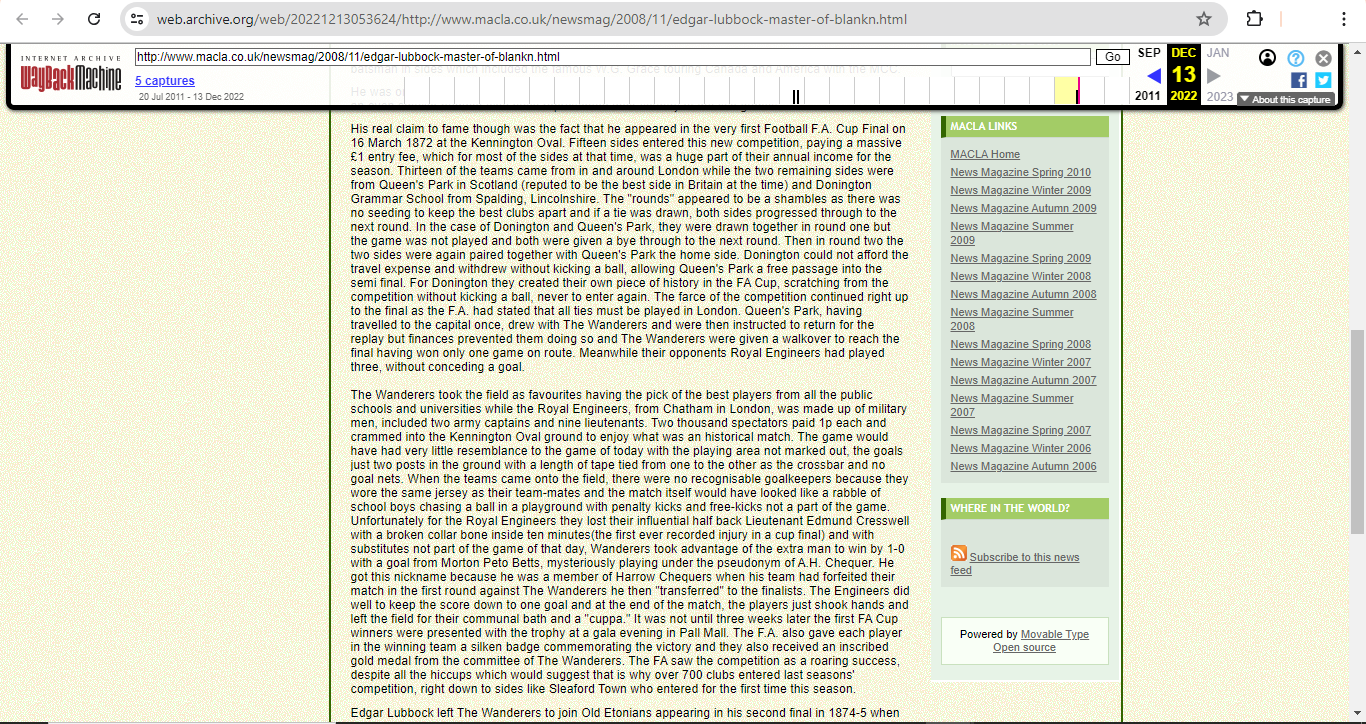
Task: Open News Magazine Autumn 2008
Action: point(1023,294)
